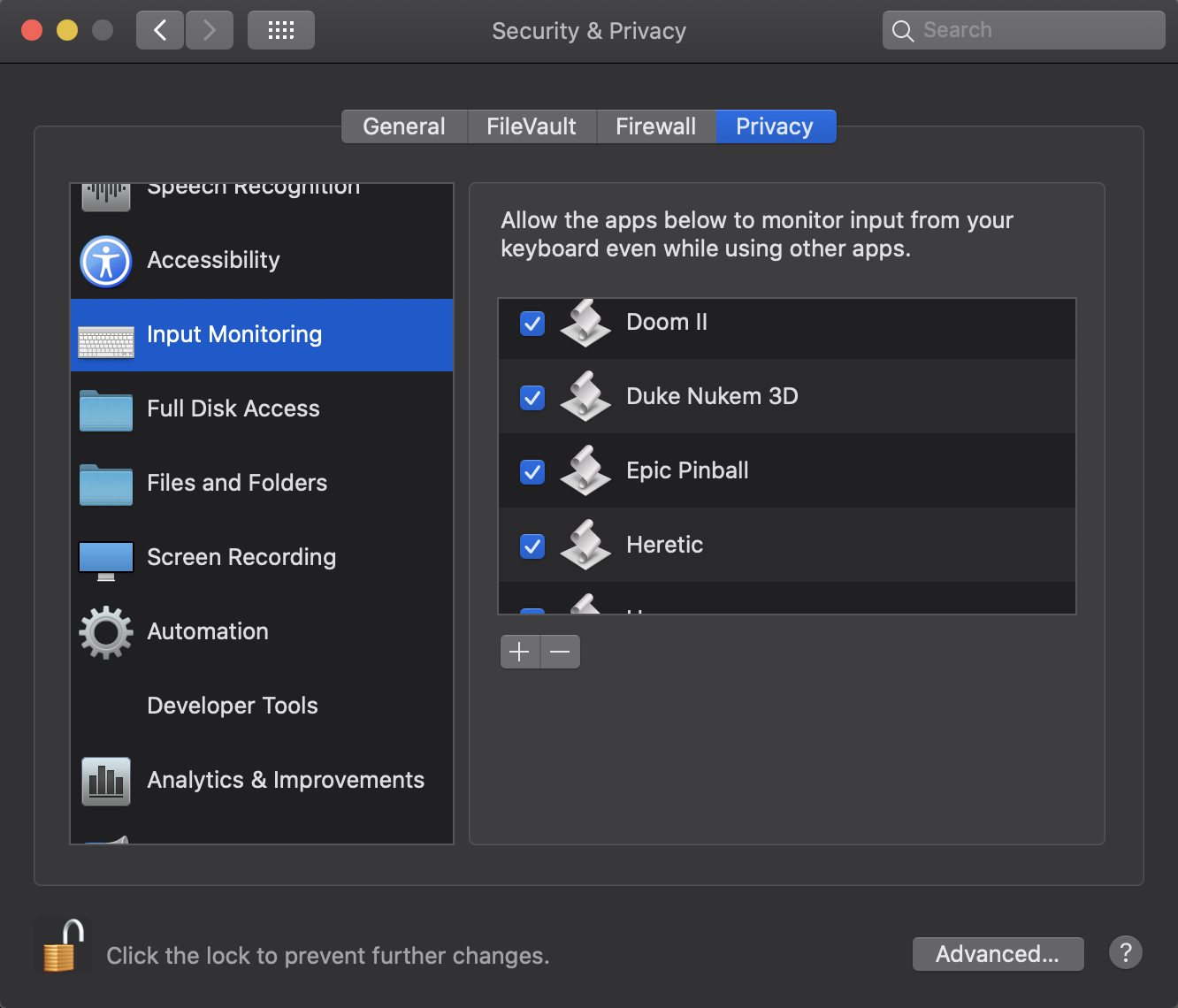Screen dimensions: 1178x1008
Task: Click the Search input field
Action: tap(1024, 30)
